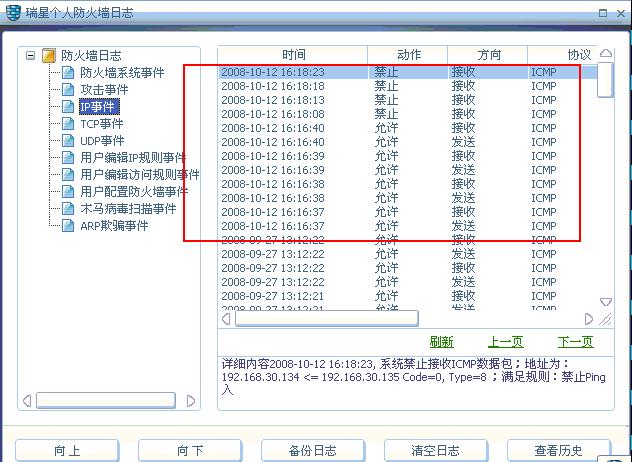Maximize the 瑞星个人防火墙日志 window
632x462 pixels.
click(603, 13)
